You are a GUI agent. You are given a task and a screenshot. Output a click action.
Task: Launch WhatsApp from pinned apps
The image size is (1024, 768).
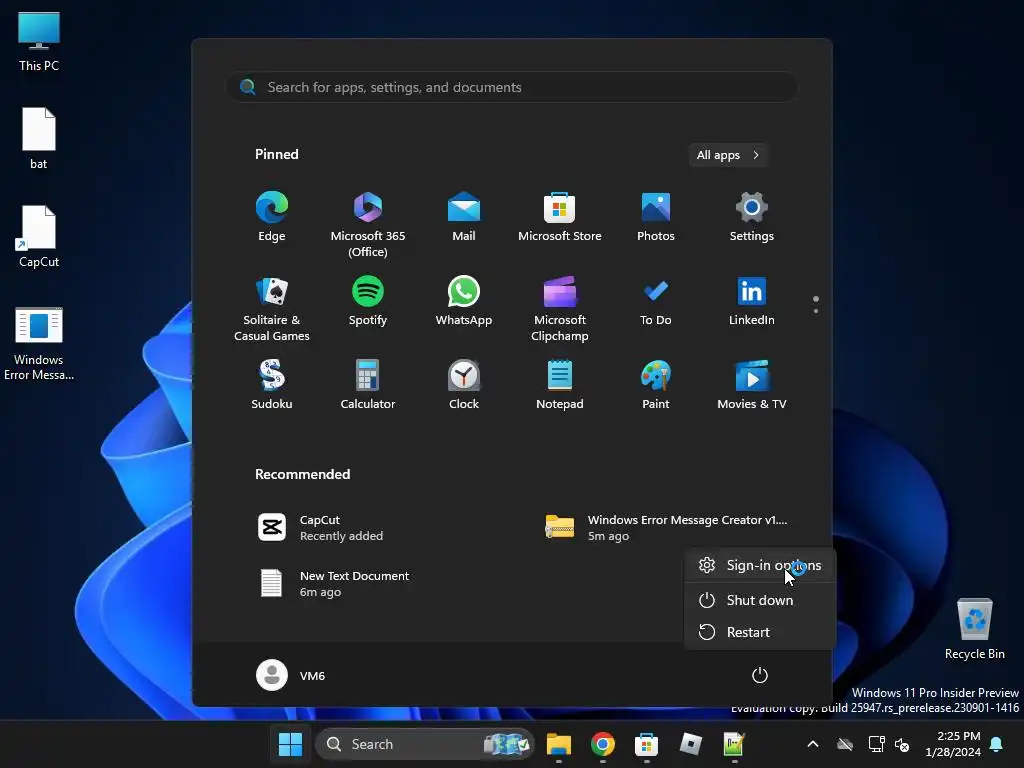click(464, 302)
